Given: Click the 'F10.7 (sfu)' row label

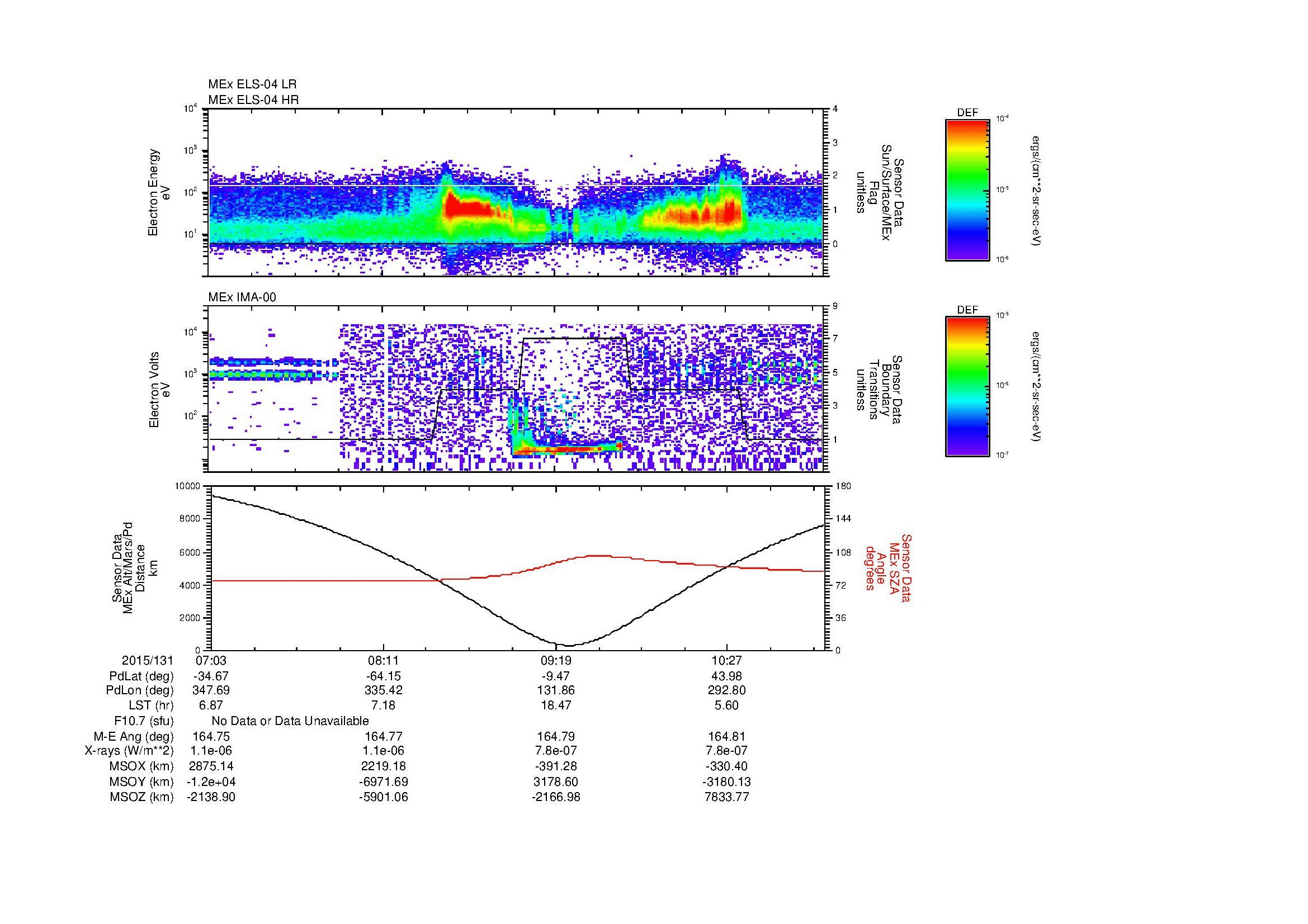Looking at the screenshot, I should 144,721.
